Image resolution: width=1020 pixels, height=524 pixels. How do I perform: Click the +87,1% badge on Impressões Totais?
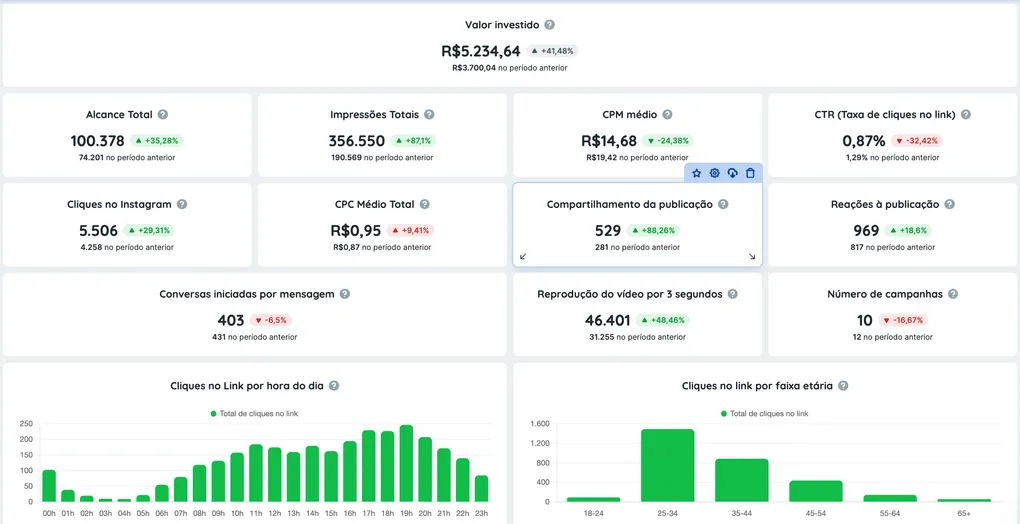click(x=414, y=140)
